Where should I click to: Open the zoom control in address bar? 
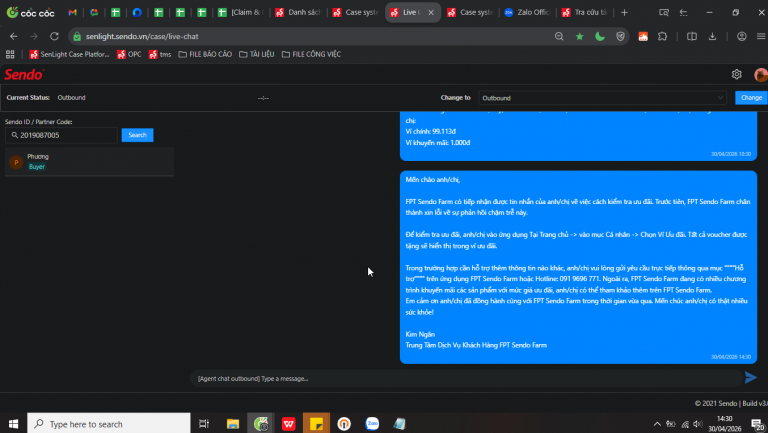click(x=559, y=36)
